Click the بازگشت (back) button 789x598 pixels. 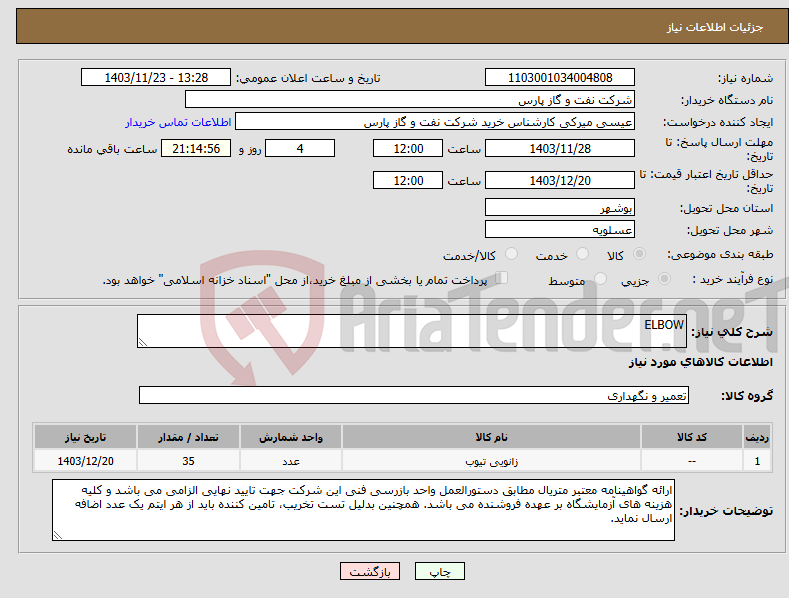(370, 571)
